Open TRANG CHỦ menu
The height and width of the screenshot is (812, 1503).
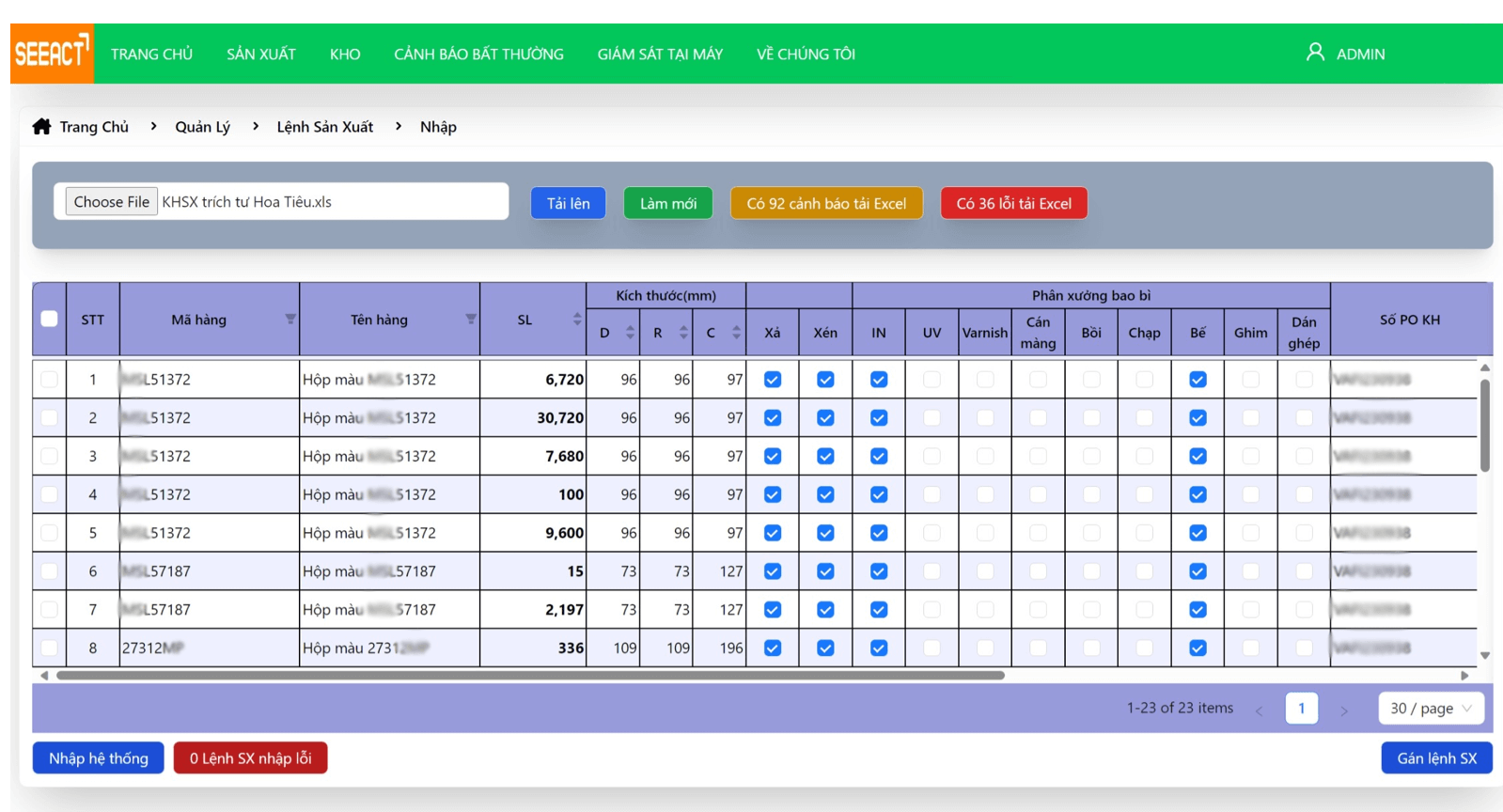[151, 54]
